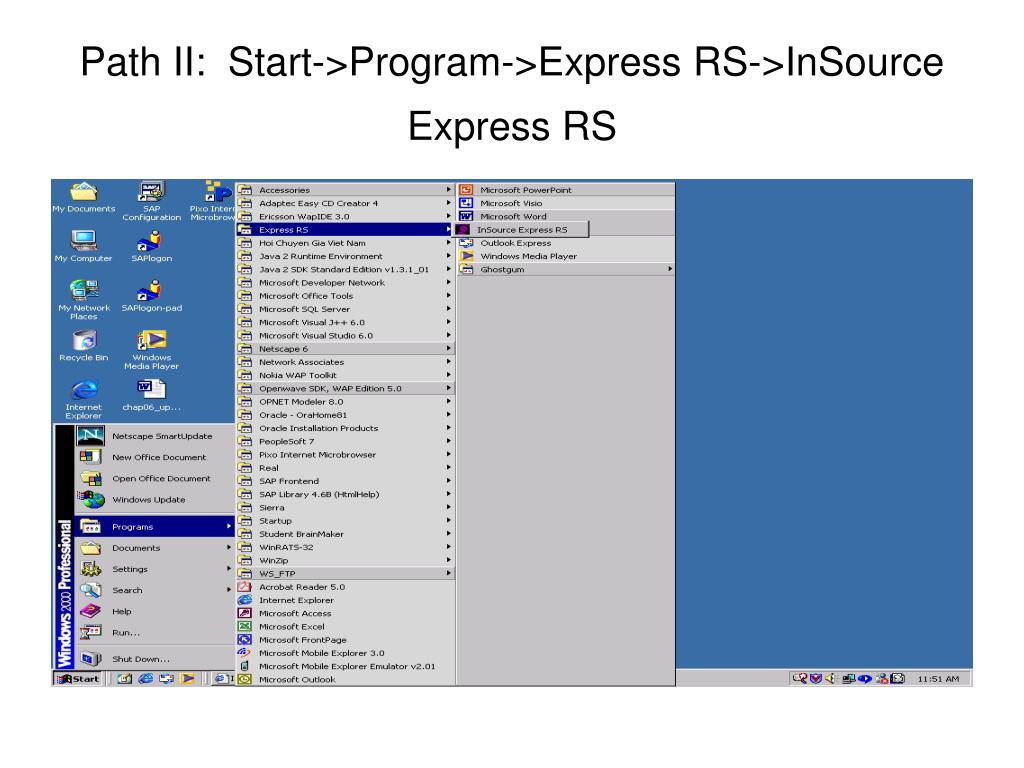1024x768 pixels.
Task: Open Help from Start menu
Action: pos(154,611)
